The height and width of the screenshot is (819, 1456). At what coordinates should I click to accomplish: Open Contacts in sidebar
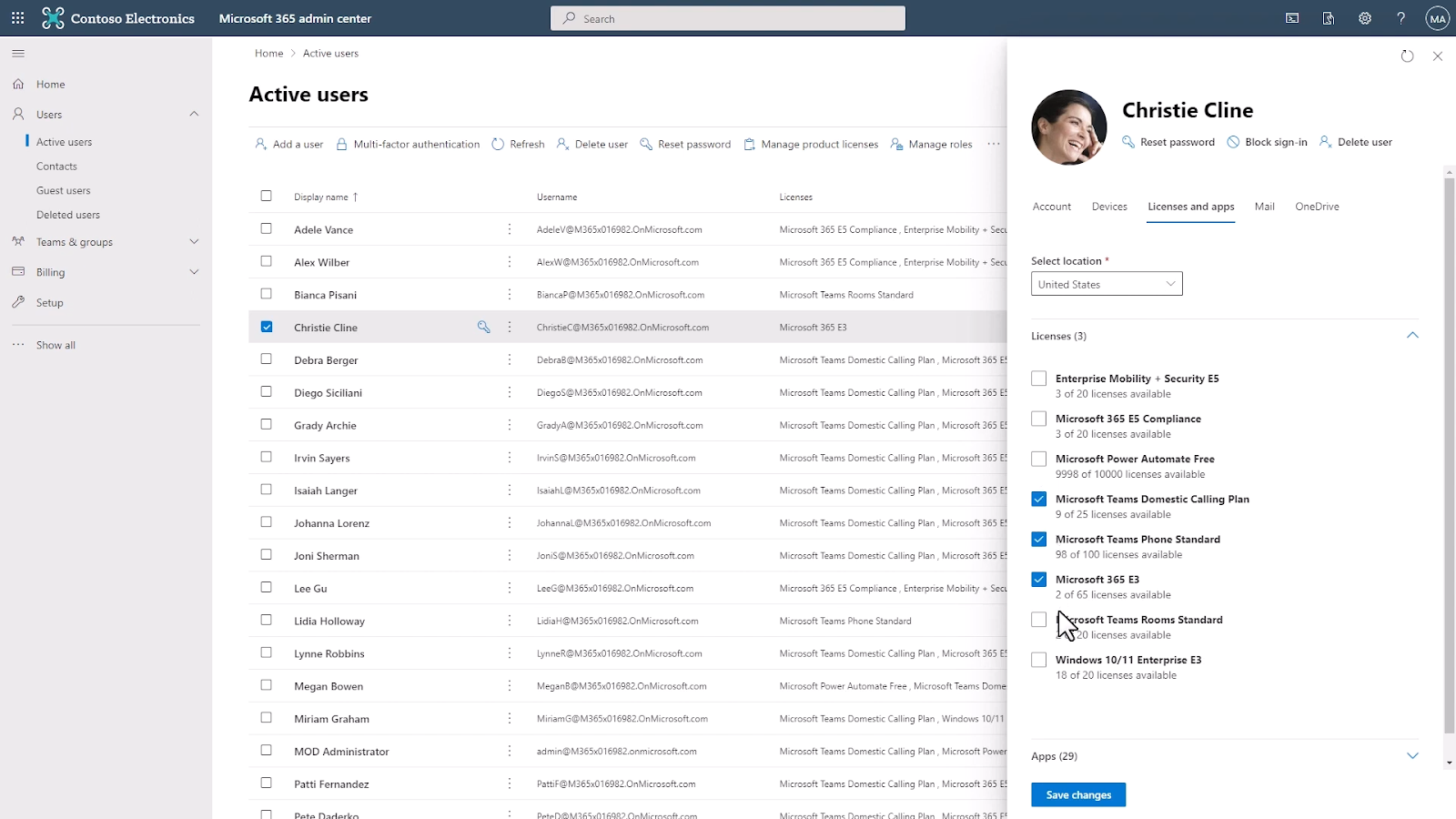tap(56, 166)
